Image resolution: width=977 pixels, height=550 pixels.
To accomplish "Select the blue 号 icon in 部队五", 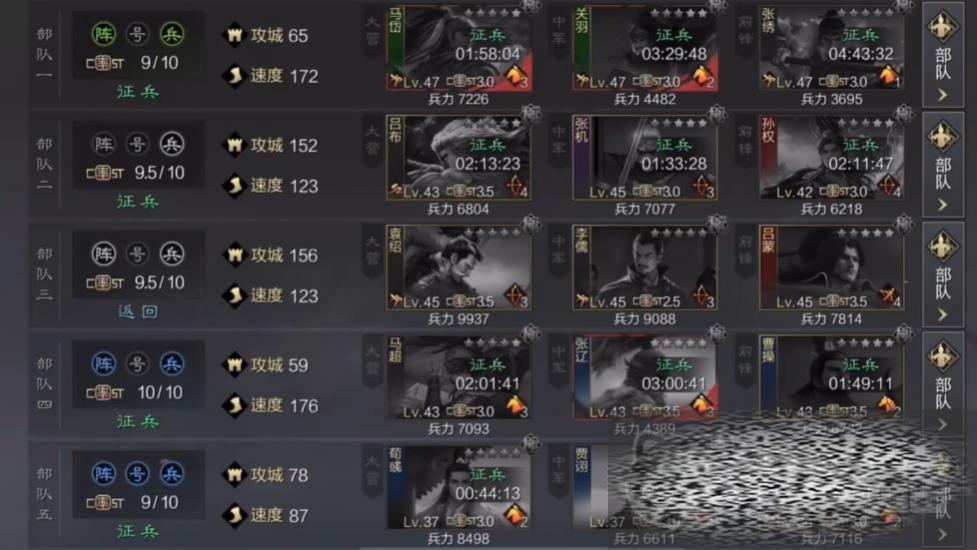I will click(x=137, y=474).
